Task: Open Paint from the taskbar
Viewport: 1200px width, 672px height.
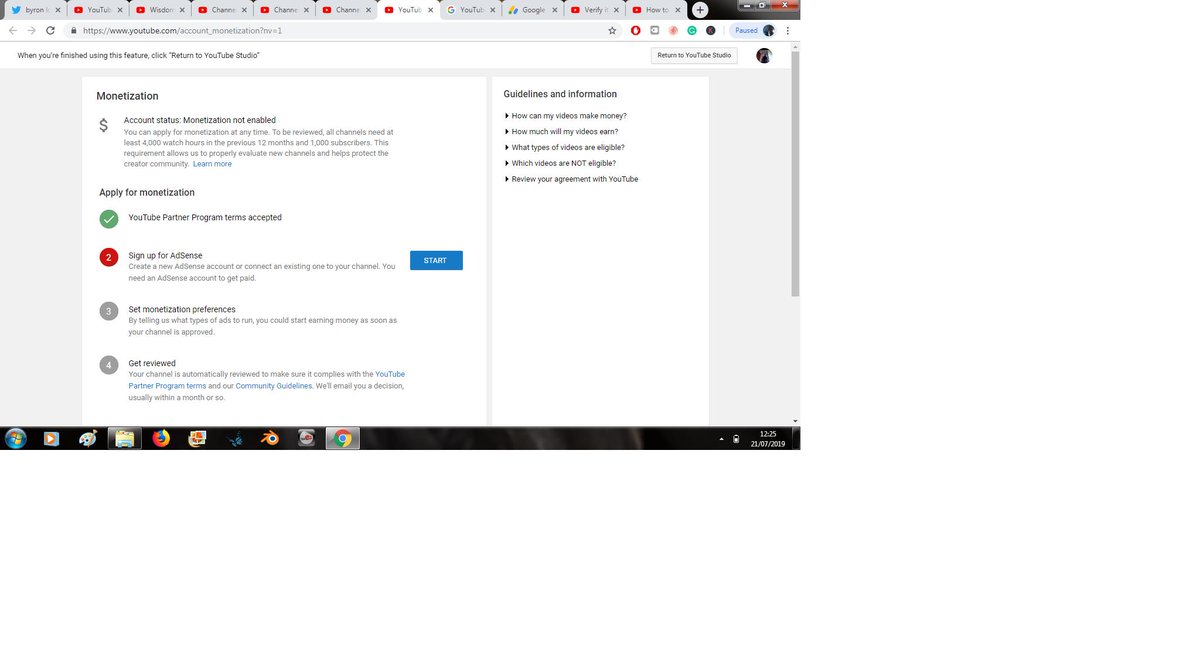Action: point(88,438)
